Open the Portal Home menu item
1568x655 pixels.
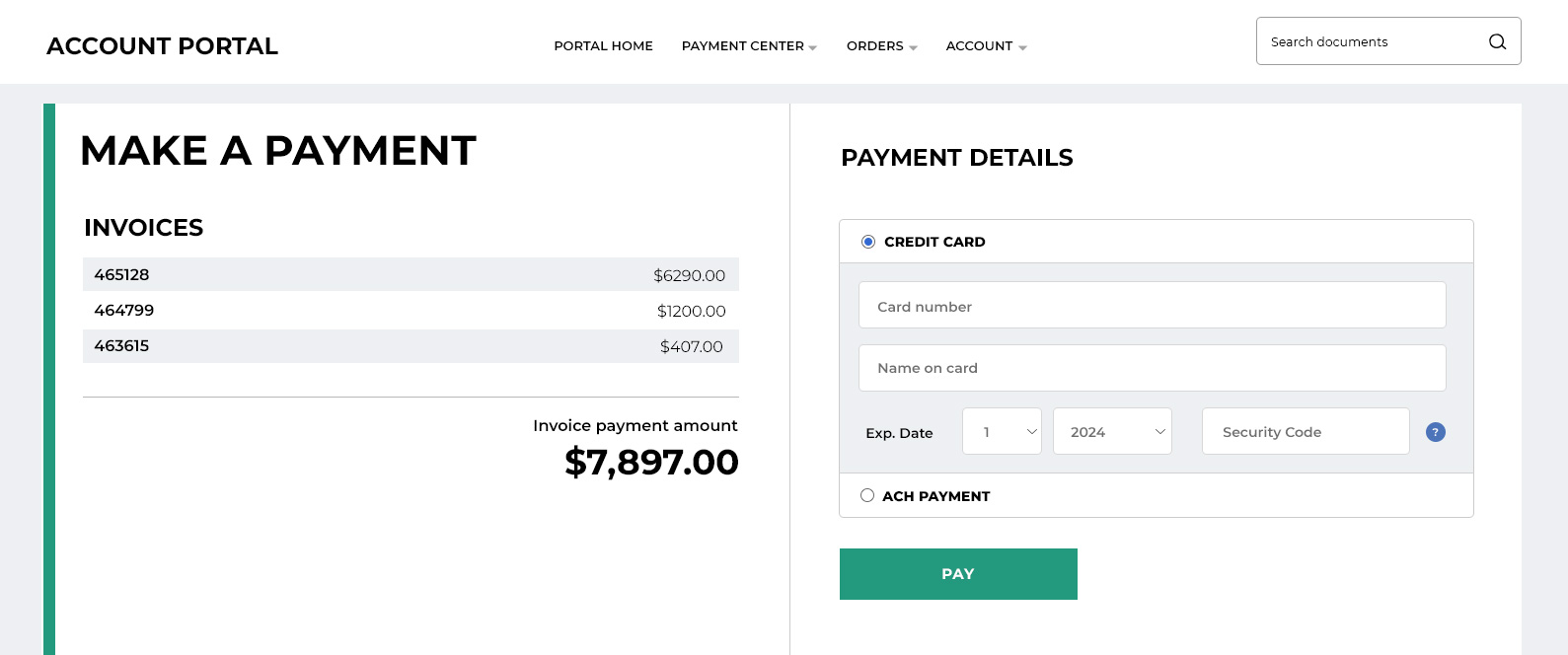point(603,46)
